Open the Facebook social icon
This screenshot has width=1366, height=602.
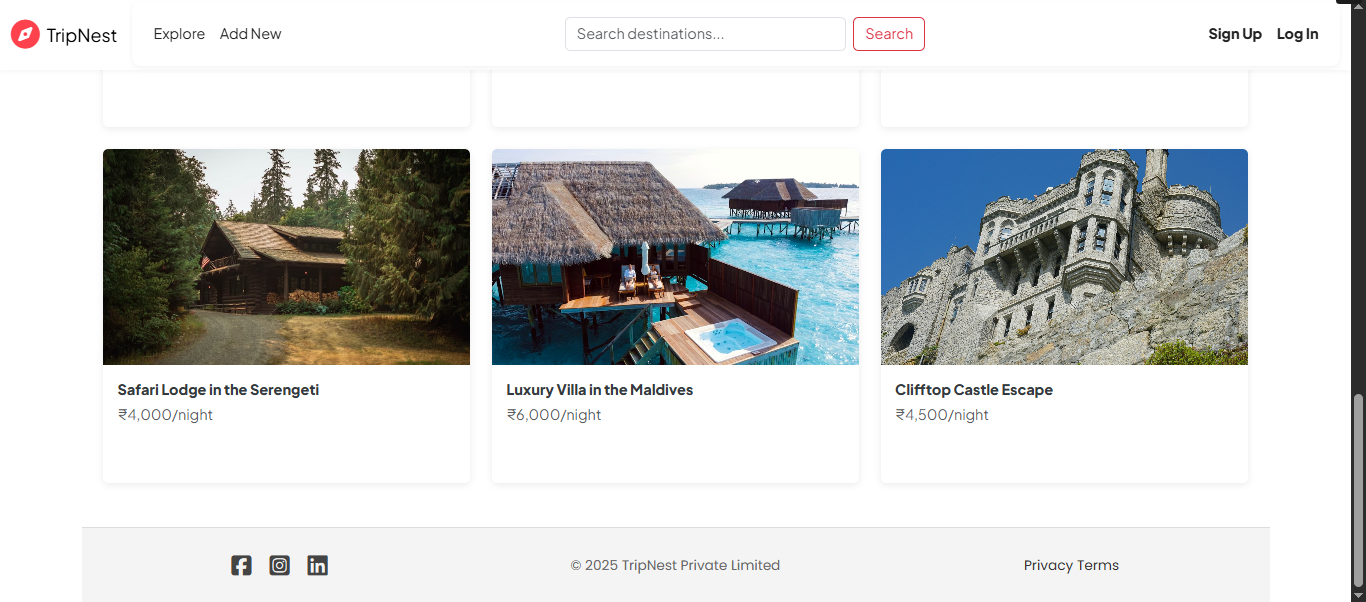click(241, 565)
